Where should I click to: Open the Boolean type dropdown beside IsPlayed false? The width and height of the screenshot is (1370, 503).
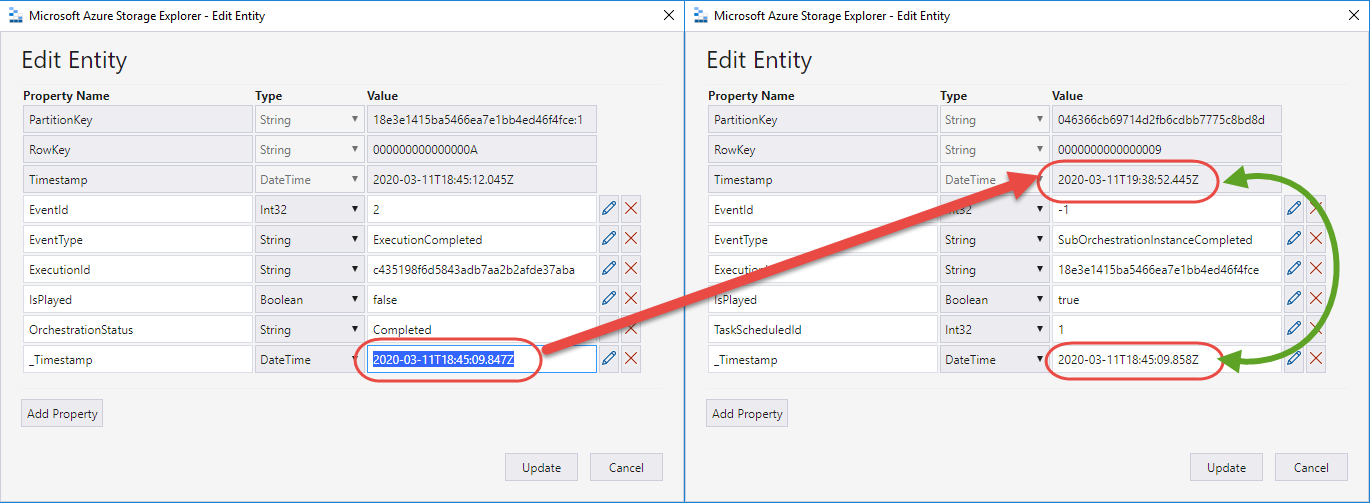[309, 299]
